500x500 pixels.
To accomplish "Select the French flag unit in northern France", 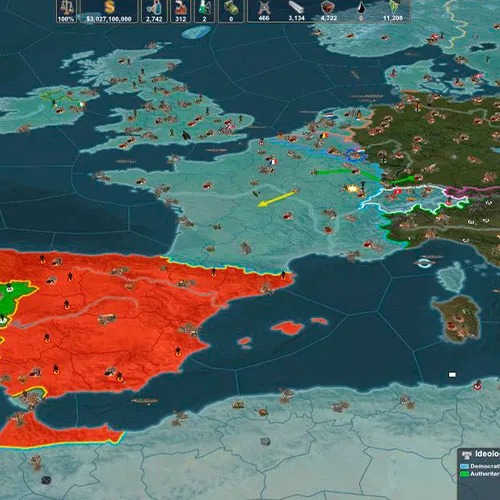I will click(x=273, y=162).
